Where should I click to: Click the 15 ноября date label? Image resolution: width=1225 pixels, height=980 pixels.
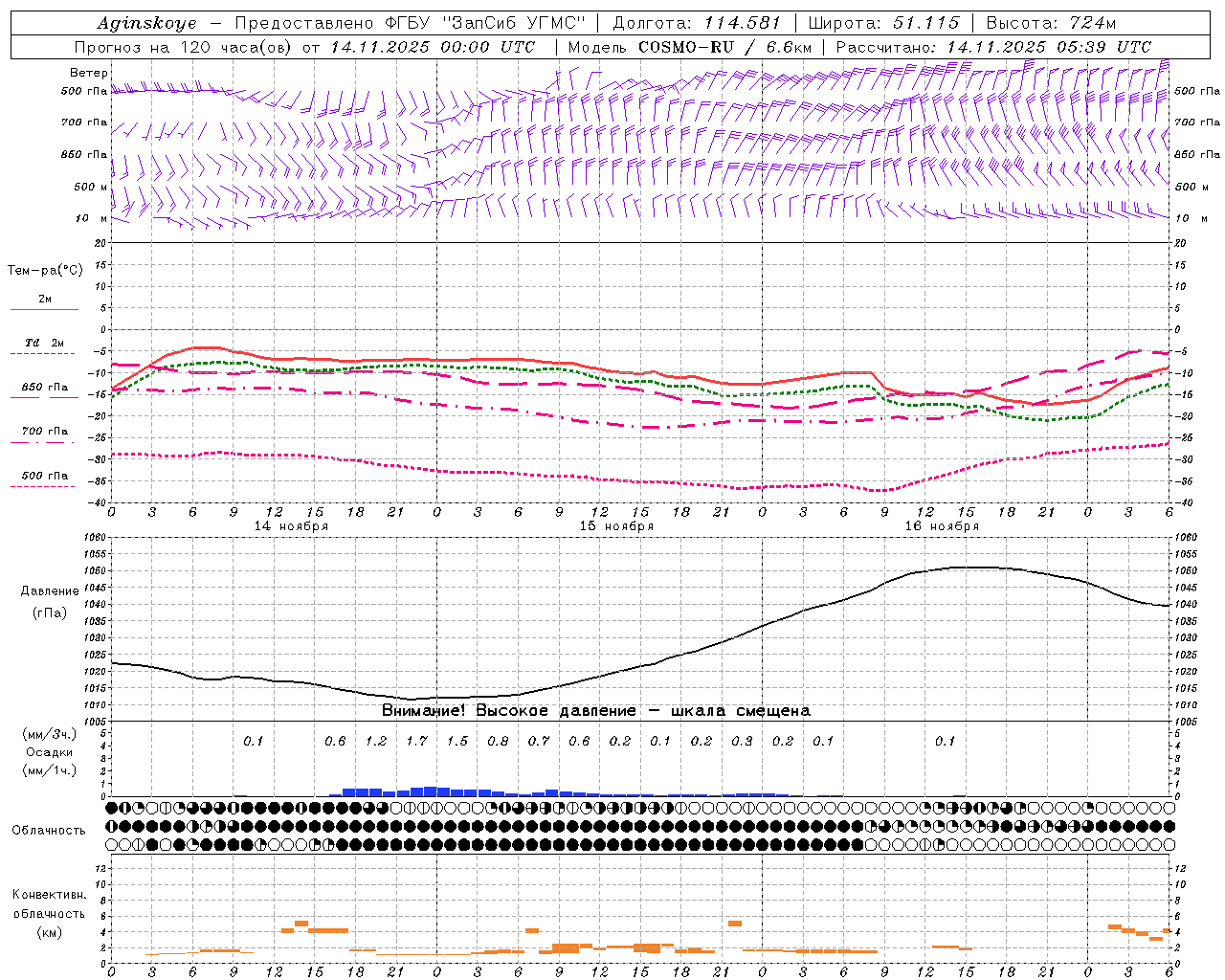(616, 526)
